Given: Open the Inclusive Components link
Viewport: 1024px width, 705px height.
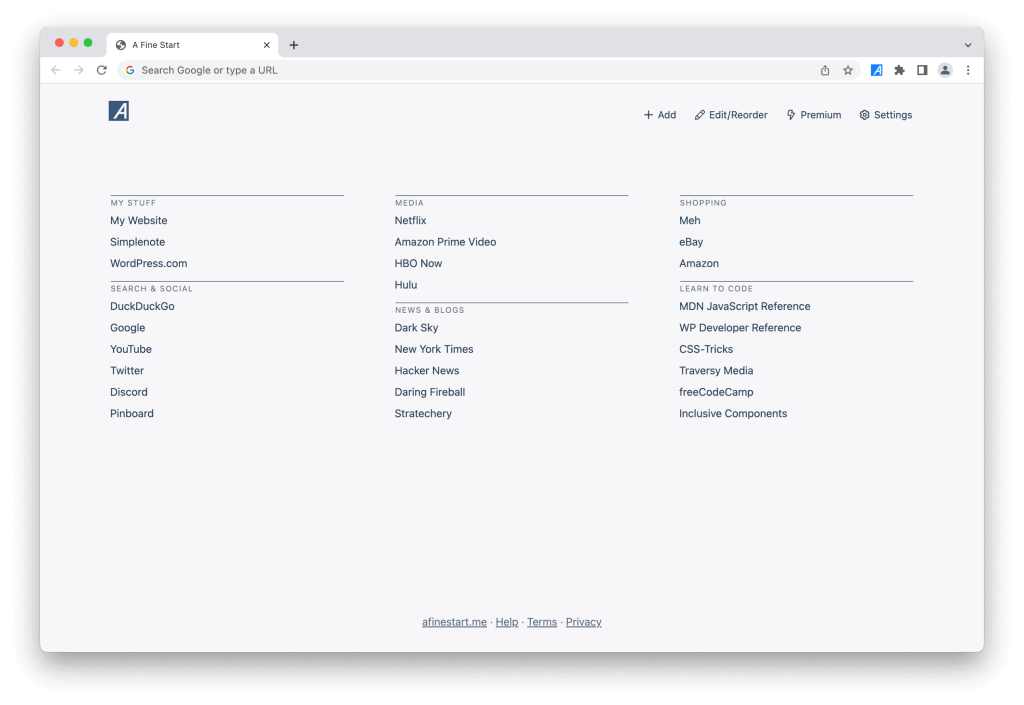Looking at the screenshot, I should tap(733, 414).
